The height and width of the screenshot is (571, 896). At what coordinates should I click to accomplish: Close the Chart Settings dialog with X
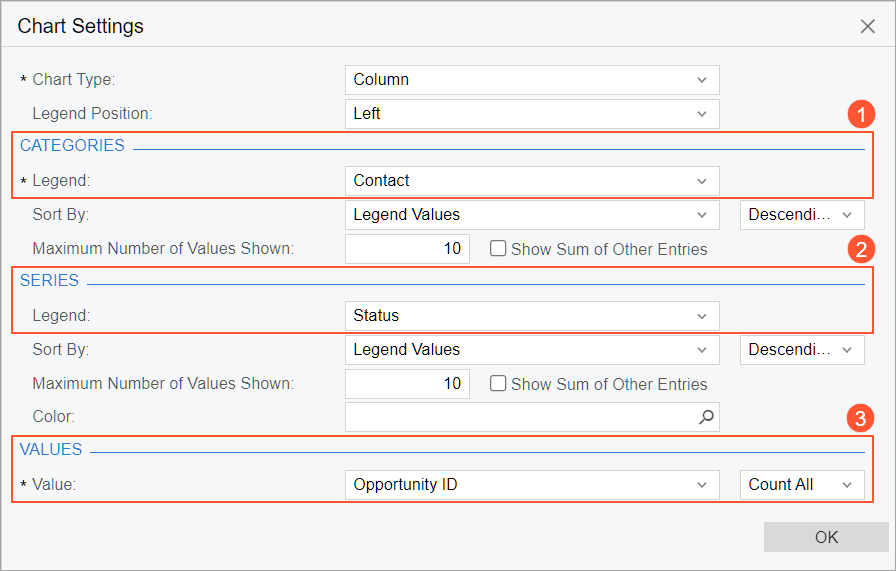(867, 27)
